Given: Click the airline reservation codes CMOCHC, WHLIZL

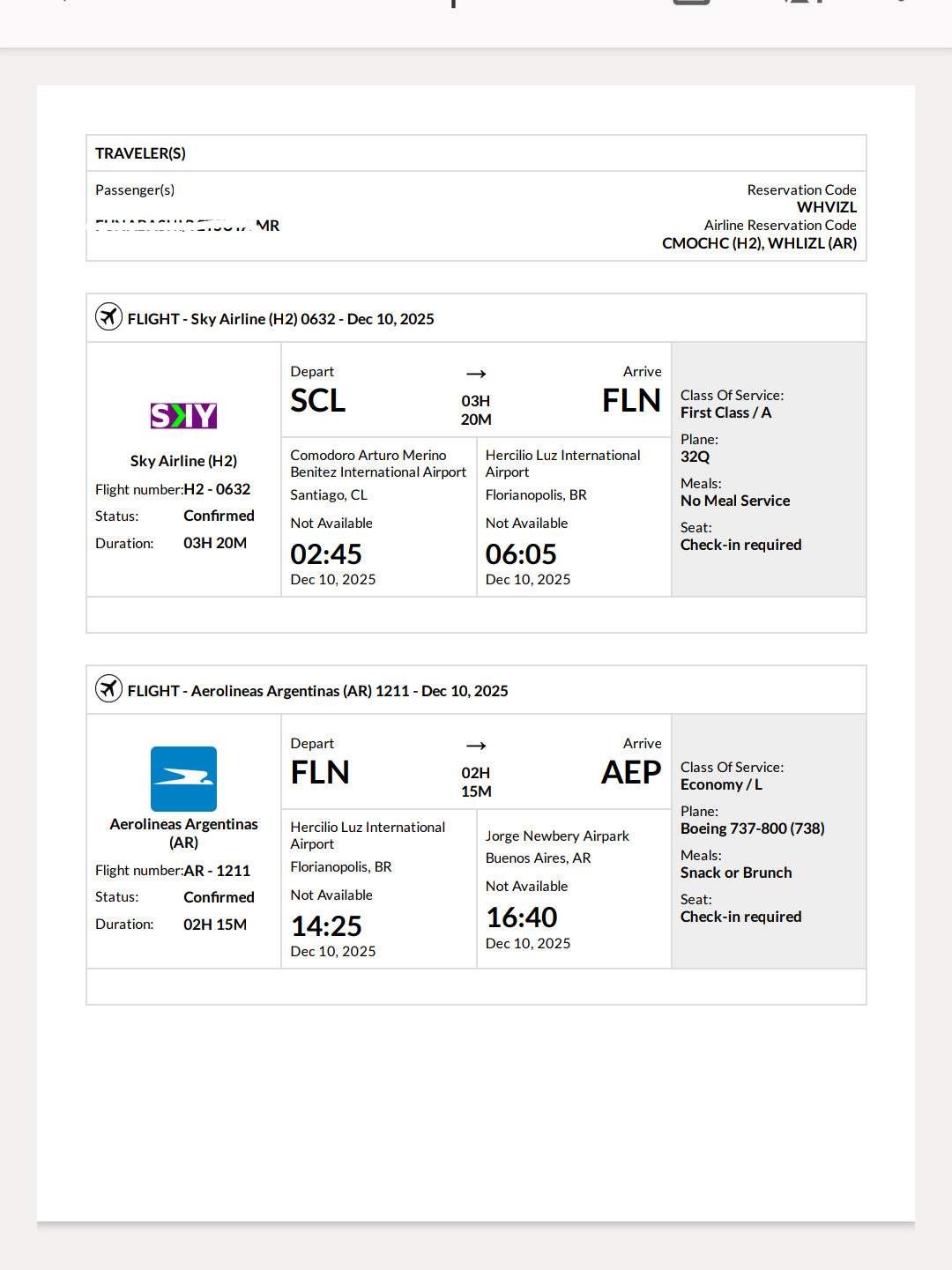Looking at the screenshot, I should click(759, 243).
